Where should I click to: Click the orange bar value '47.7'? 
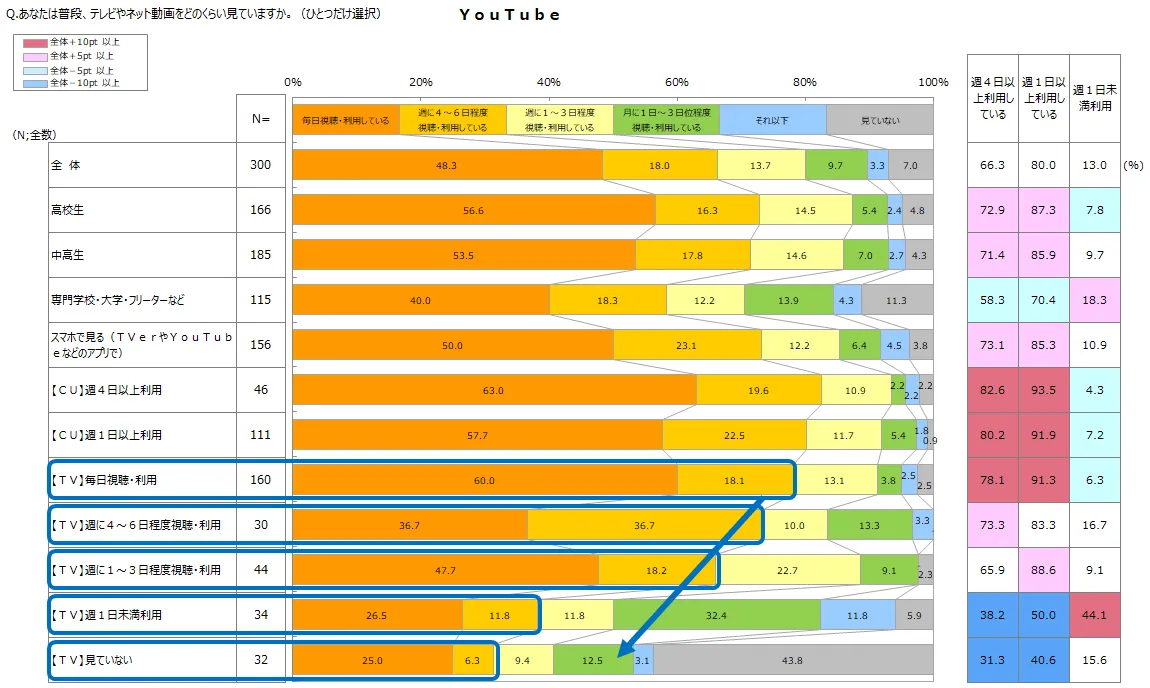pos(445,571)
